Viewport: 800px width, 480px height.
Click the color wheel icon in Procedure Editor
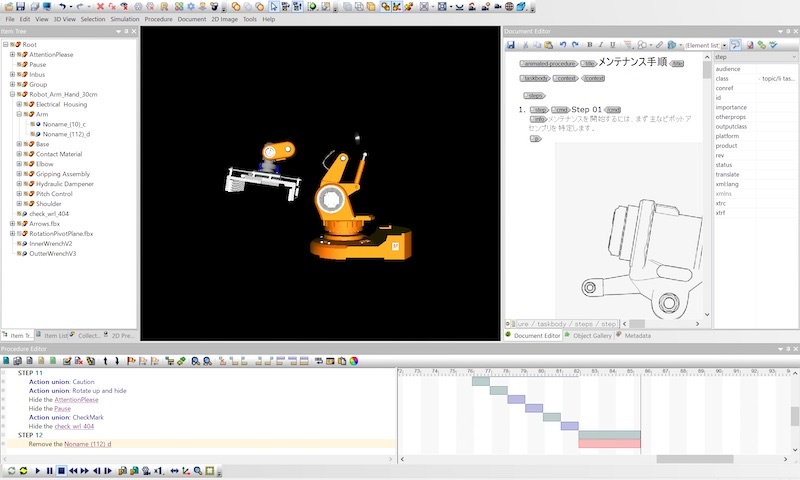[354, 360]
